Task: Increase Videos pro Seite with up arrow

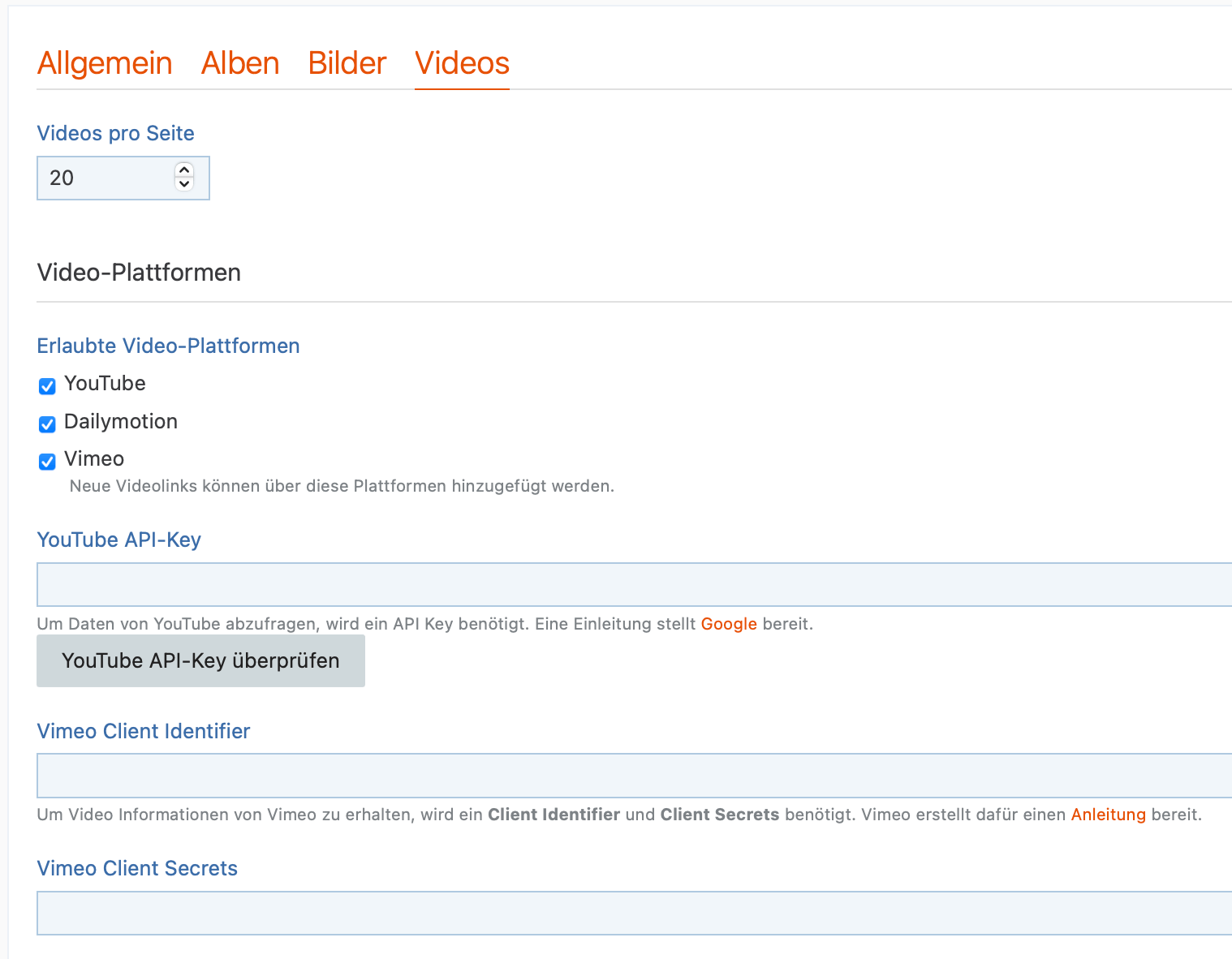Action: pos(184,170)
